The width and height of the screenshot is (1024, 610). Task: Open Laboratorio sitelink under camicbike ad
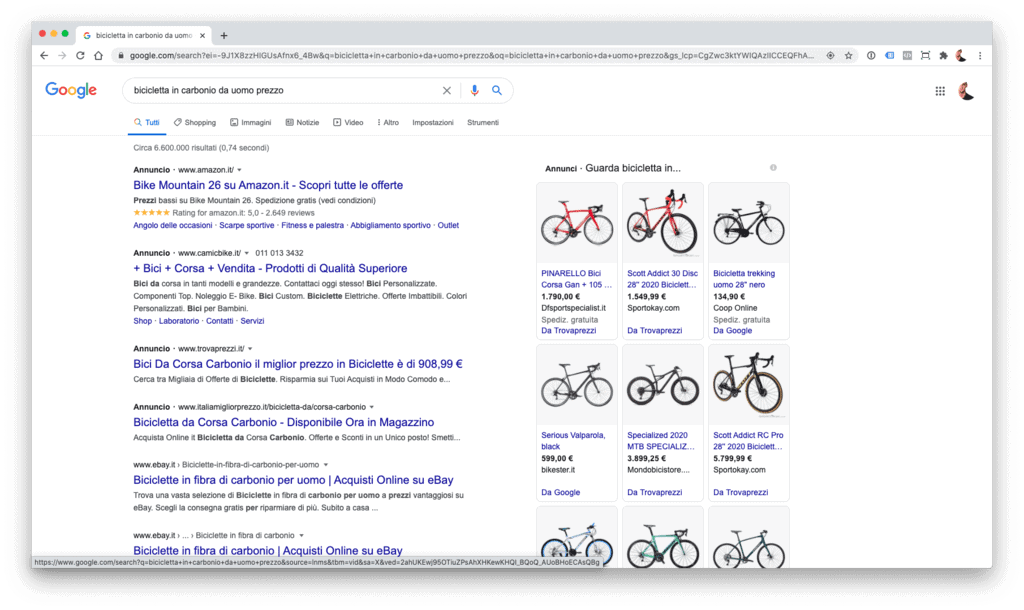point(179,321)
